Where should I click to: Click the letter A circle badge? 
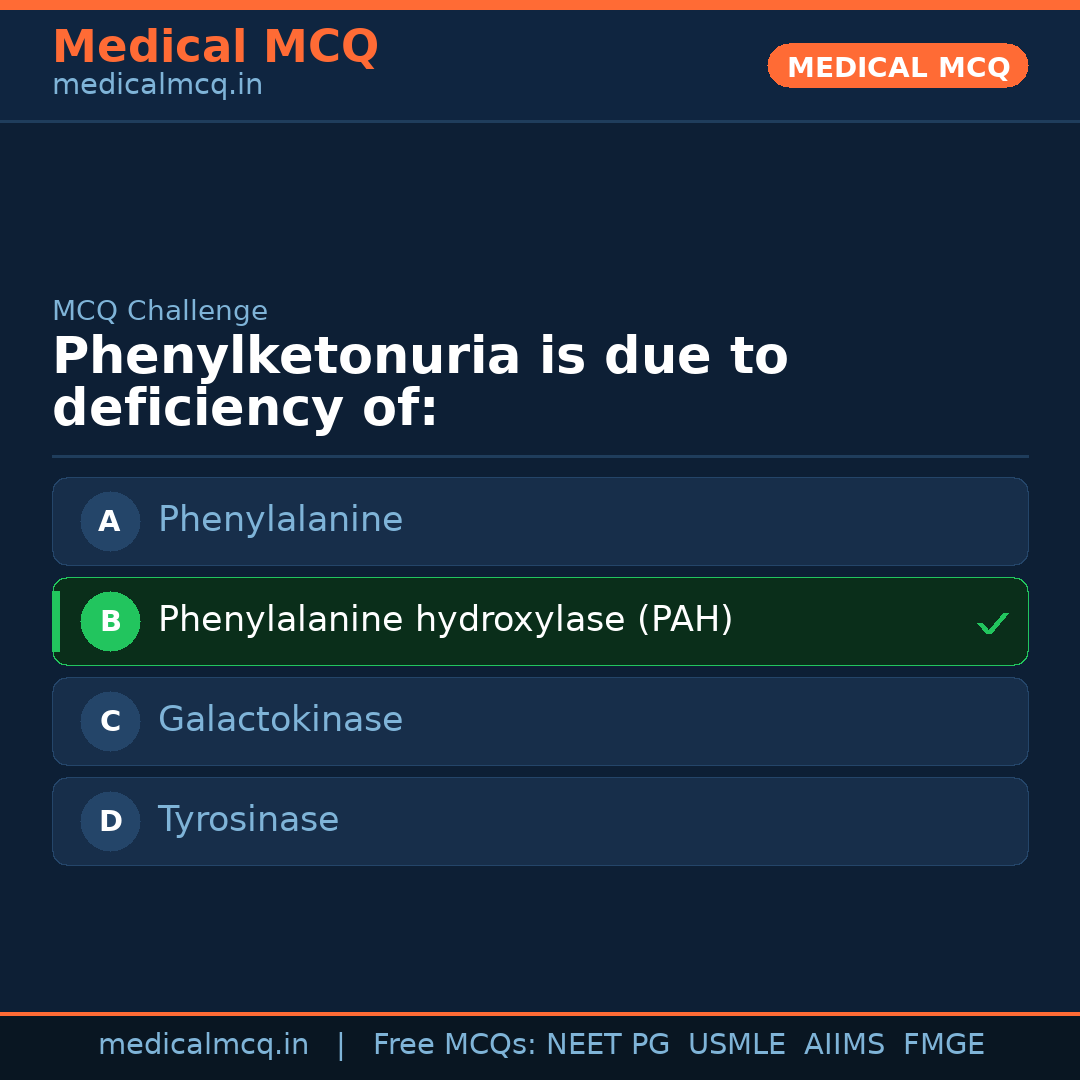pyautogui.click(x=110, y=521)
